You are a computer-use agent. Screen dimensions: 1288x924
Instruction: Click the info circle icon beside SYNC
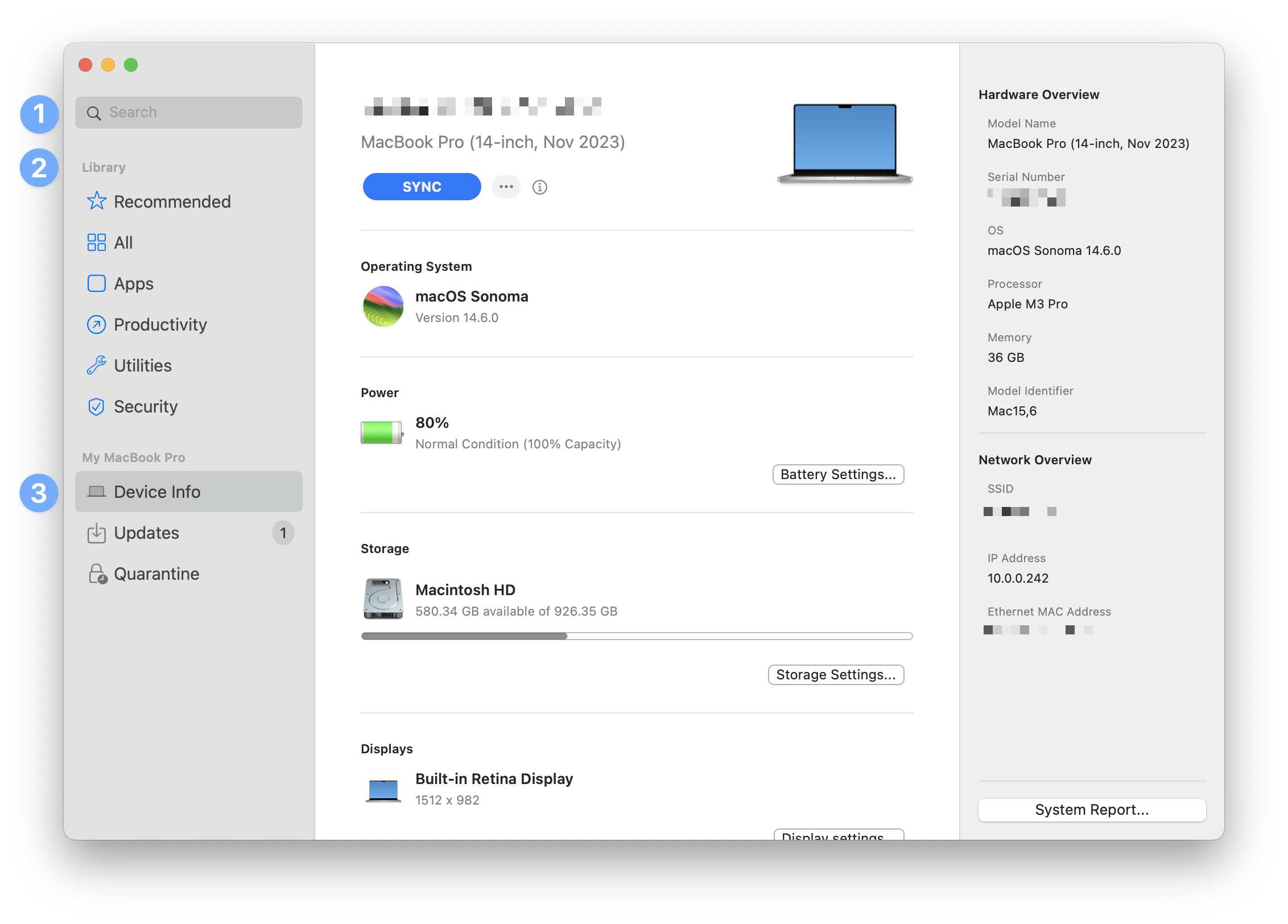point(539,187)
